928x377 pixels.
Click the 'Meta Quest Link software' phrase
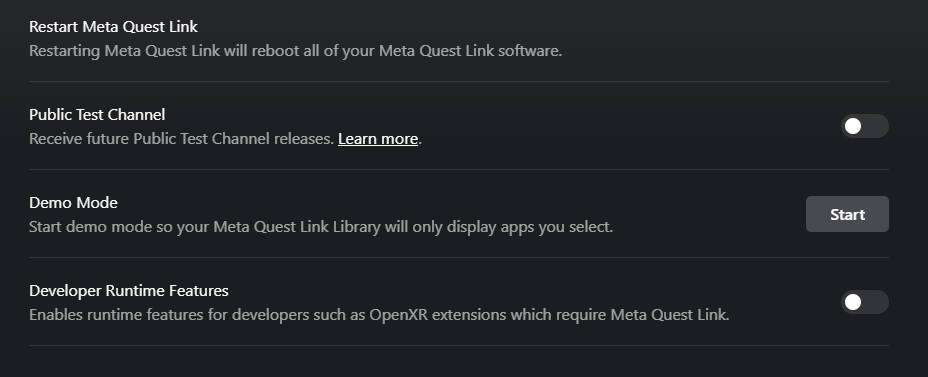(470, 51)
